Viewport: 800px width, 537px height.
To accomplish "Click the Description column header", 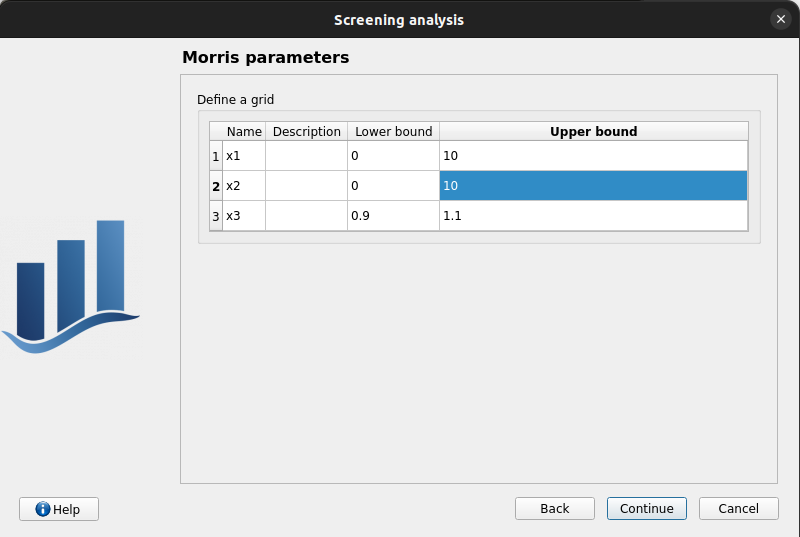I will click(x=306, y=131).
